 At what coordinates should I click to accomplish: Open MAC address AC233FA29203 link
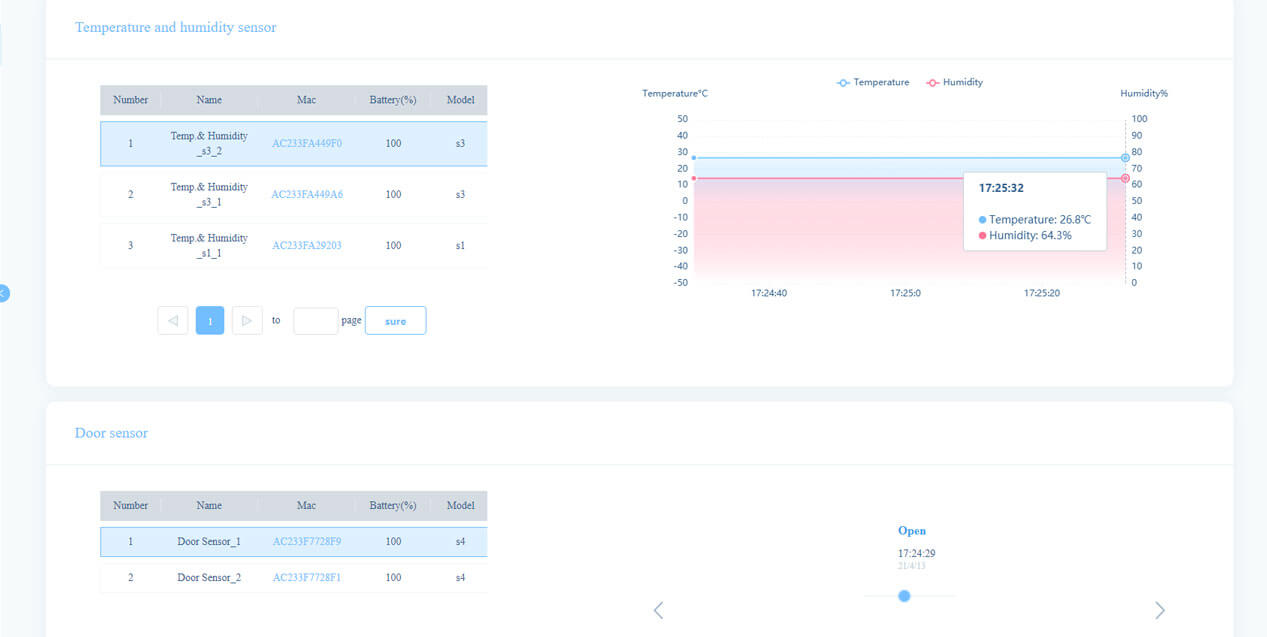[x=307, y=245]
